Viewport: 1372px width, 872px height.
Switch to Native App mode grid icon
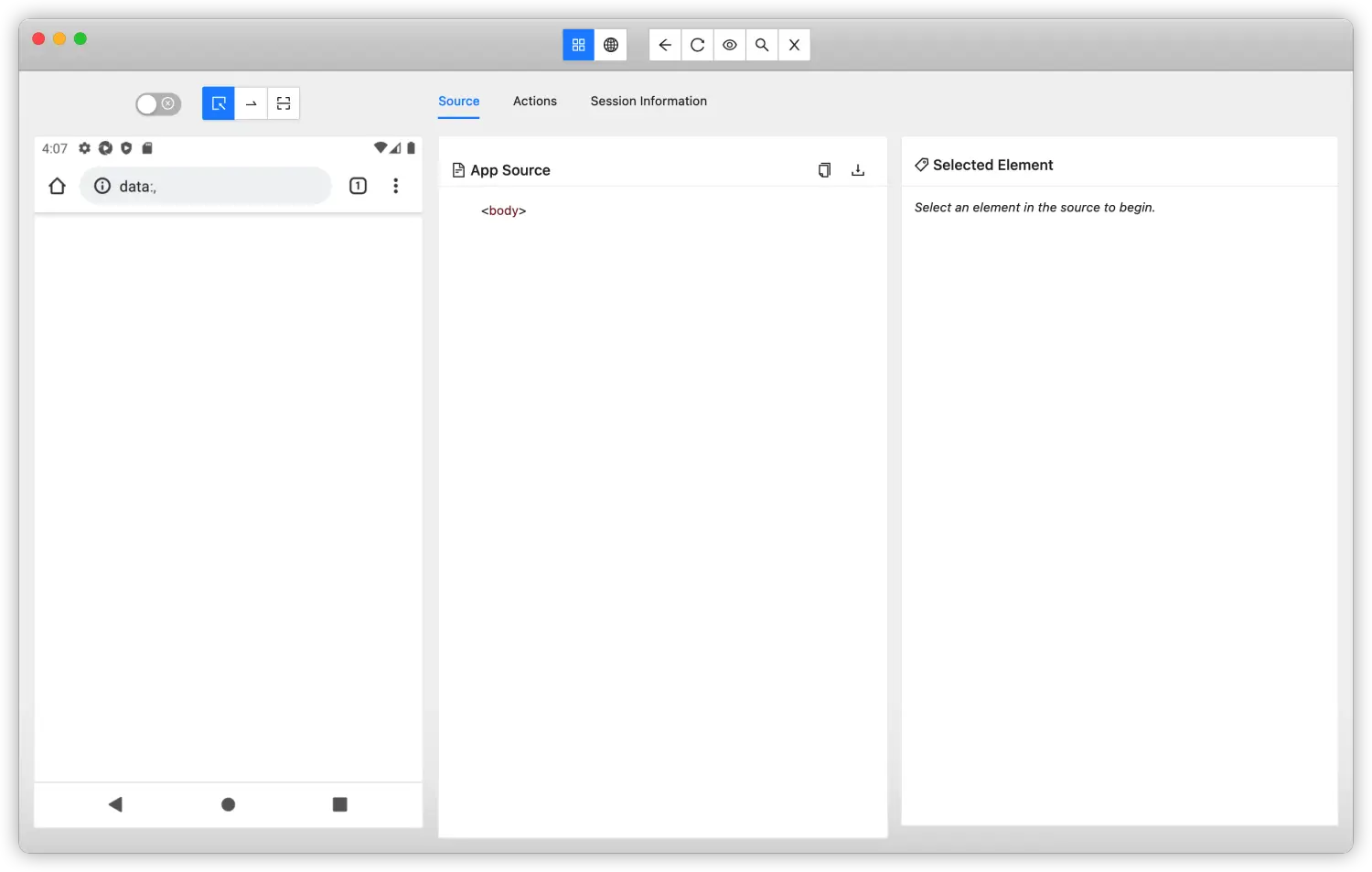click(578, 45)
